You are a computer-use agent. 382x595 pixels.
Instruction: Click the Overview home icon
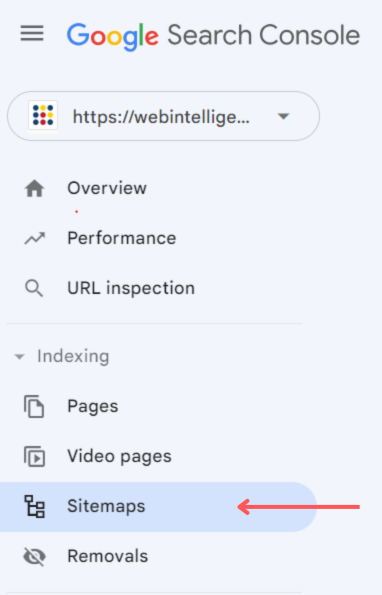tap(35, 189)
